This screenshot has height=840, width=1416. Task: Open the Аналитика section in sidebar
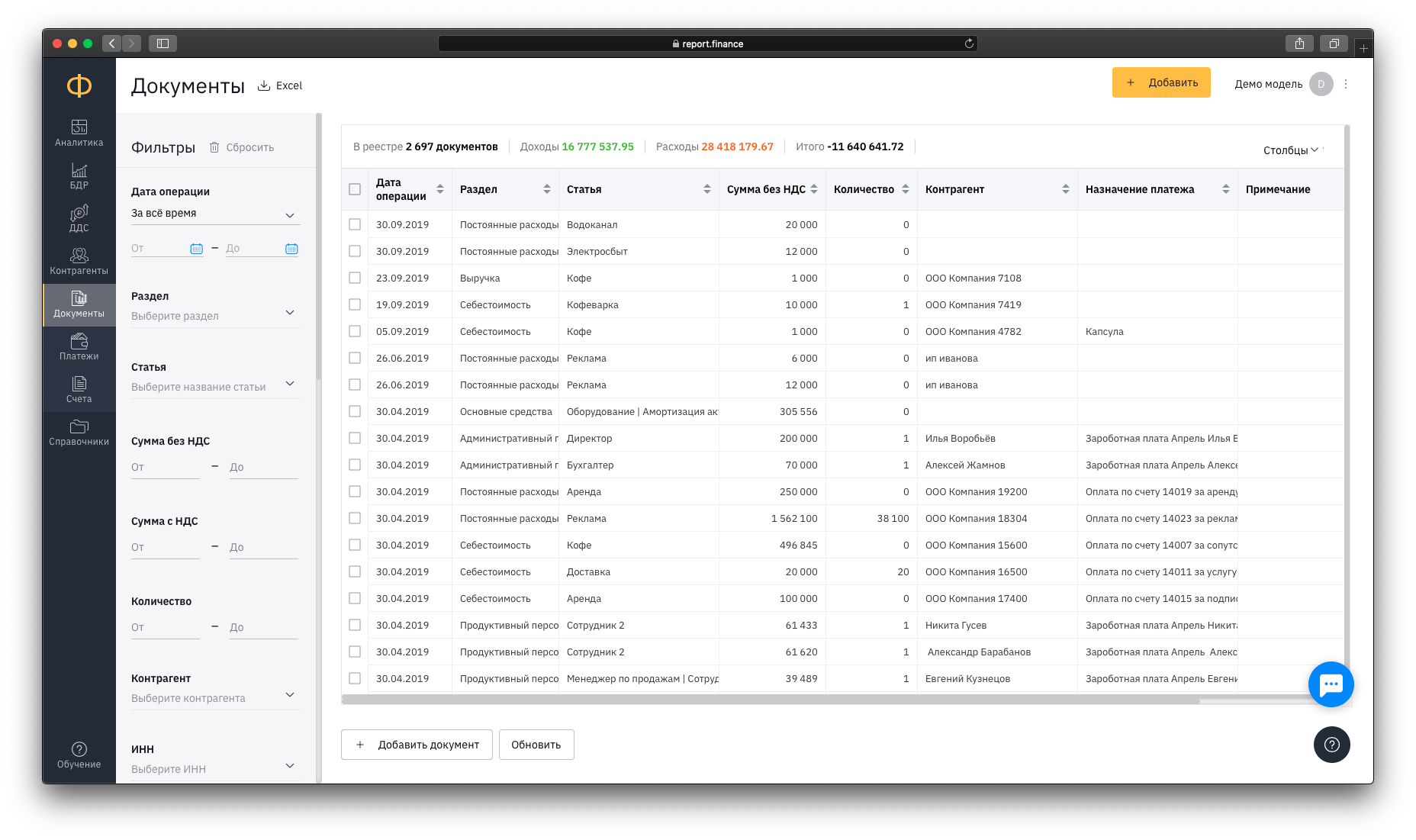click(x=79, y=133)
